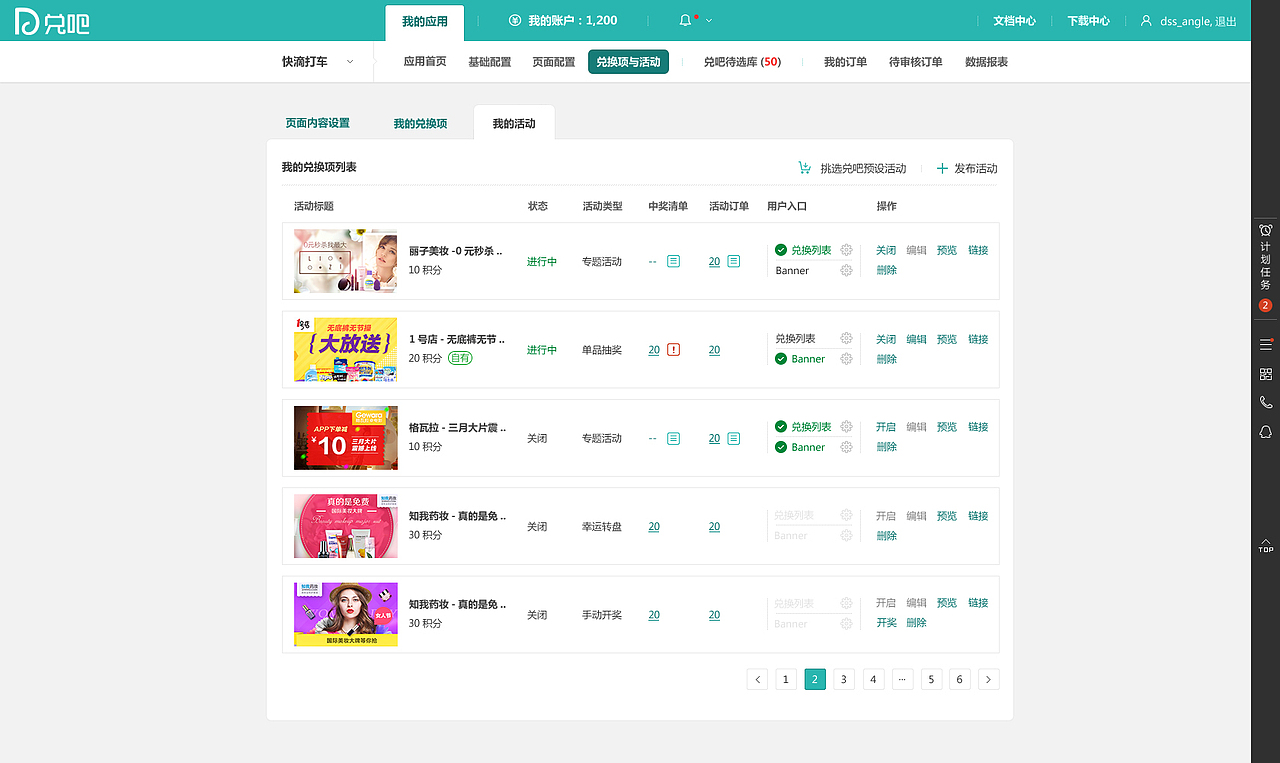Toggle 兑换列表 entry in 1号店 row

(795, 339)
